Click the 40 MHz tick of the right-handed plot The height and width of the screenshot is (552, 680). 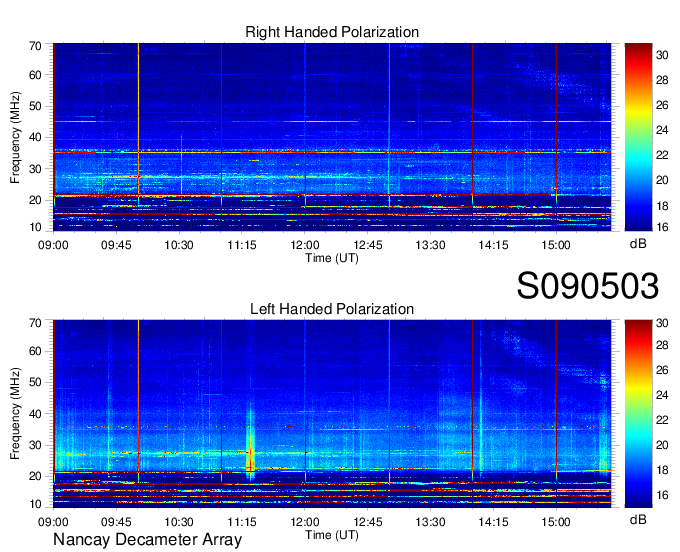click(35, 137)
